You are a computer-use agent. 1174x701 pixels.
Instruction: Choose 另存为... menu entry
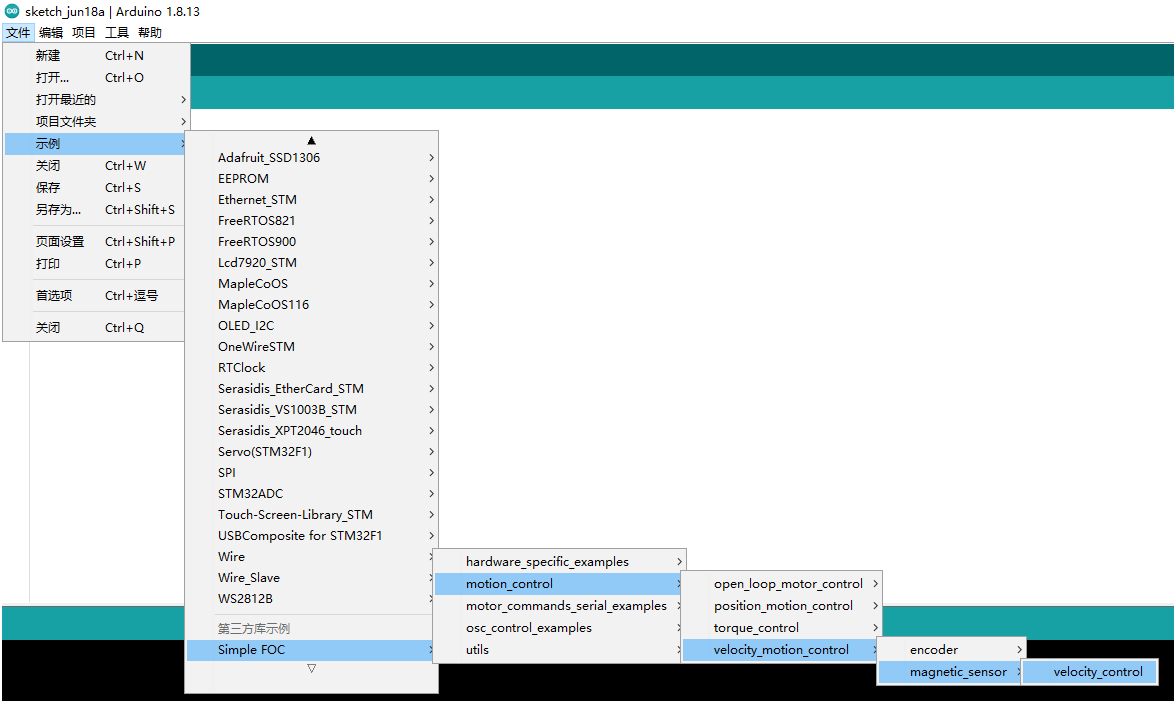coord(96,210)
